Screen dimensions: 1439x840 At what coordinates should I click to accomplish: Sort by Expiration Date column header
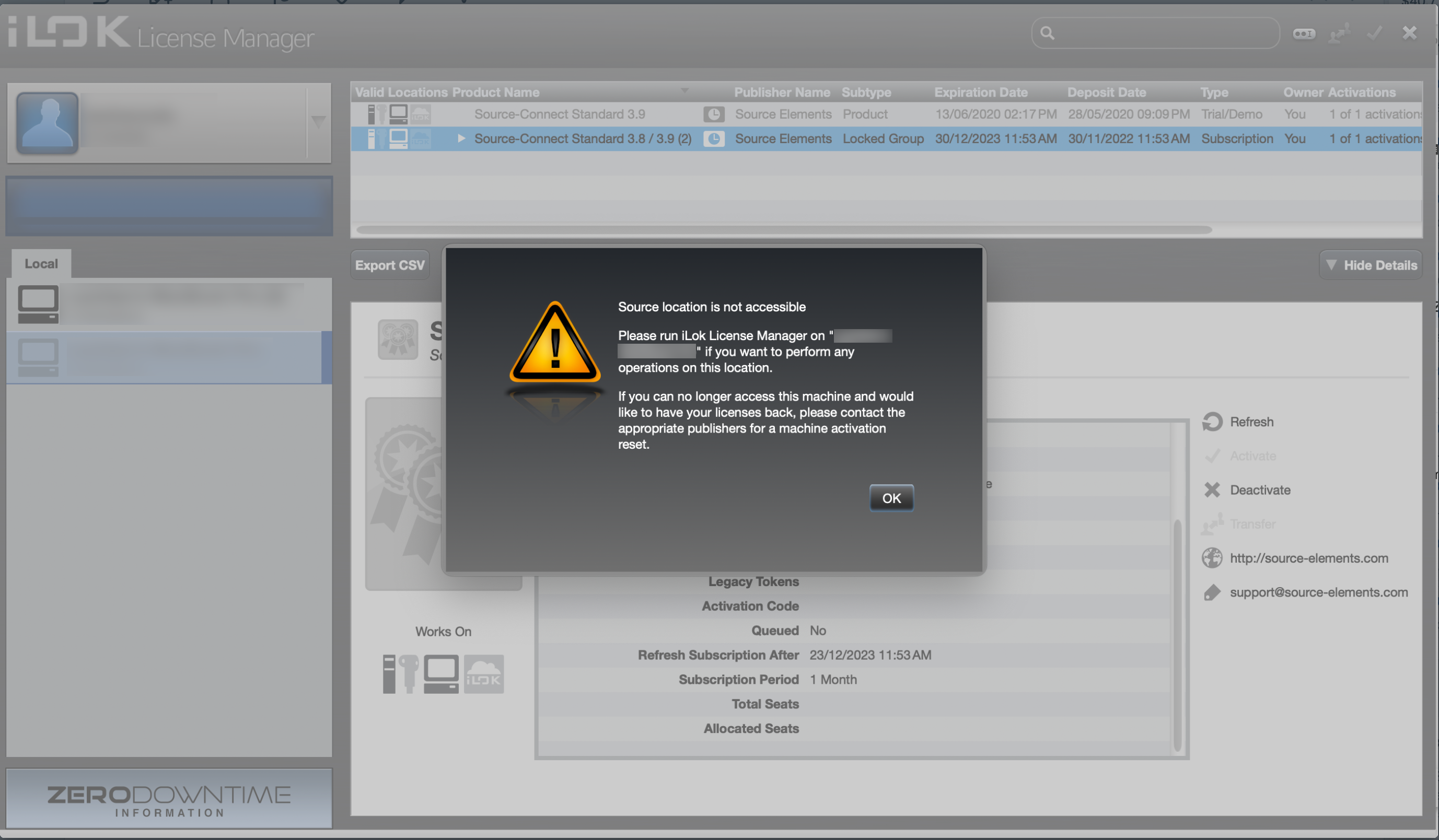pyautogui.click(x=980, y=92)
